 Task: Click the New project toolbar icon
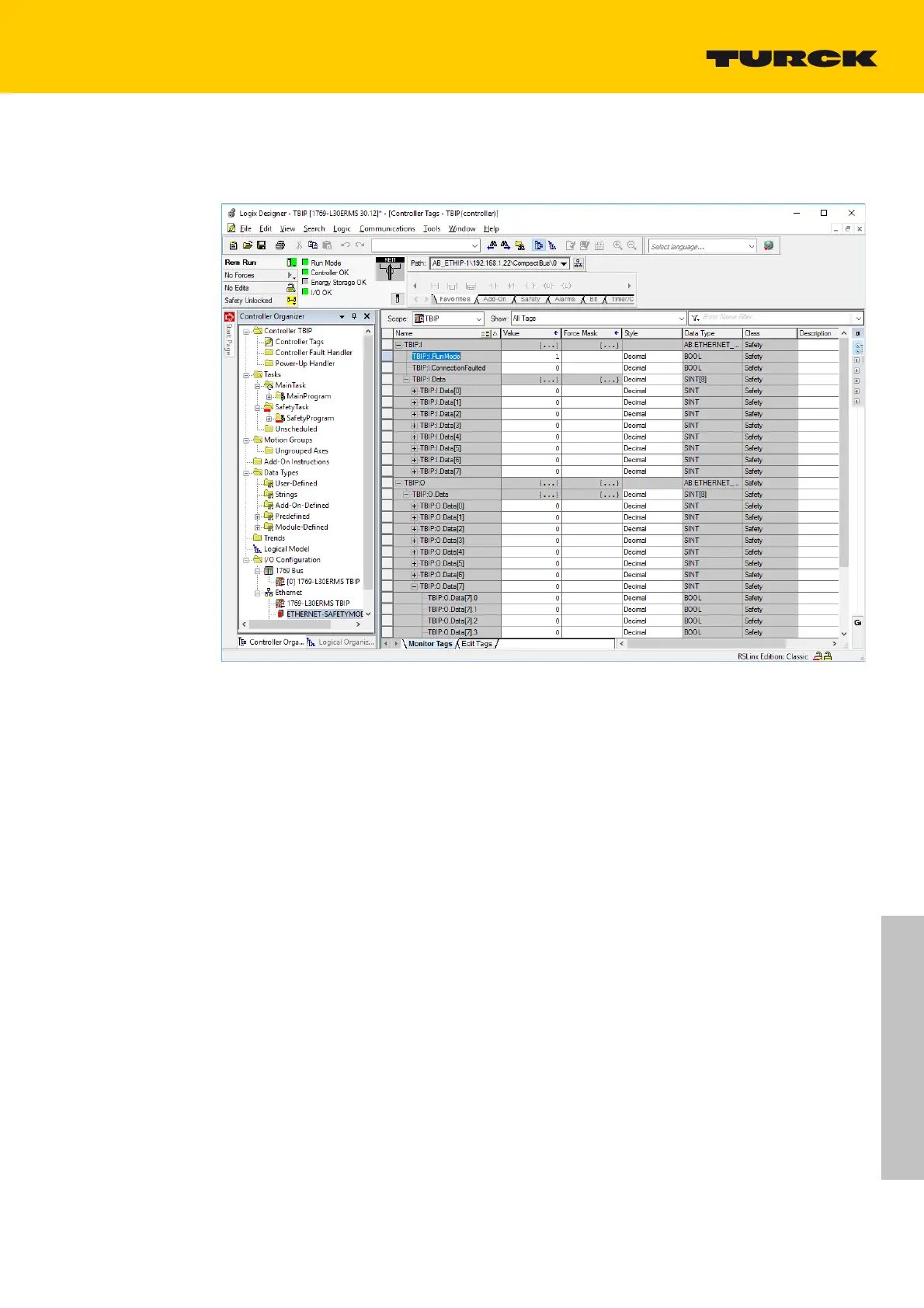(233, 245)
